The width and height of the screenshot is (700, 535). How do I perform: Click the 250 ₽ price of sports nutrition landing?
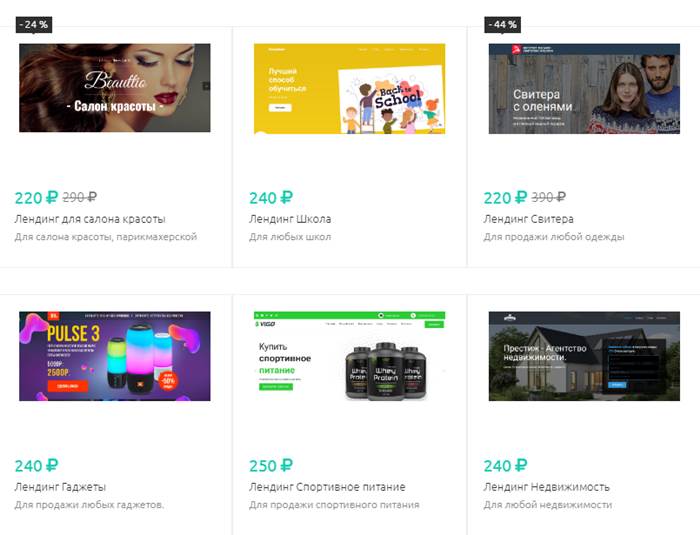click(271, 465)
